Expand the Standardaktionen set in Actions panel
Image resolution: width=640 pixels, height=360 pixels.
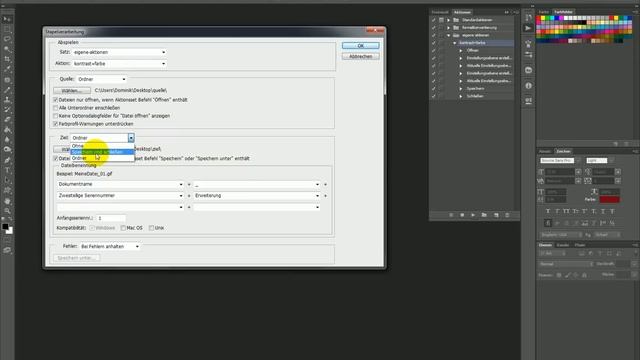tap(449, 20)
